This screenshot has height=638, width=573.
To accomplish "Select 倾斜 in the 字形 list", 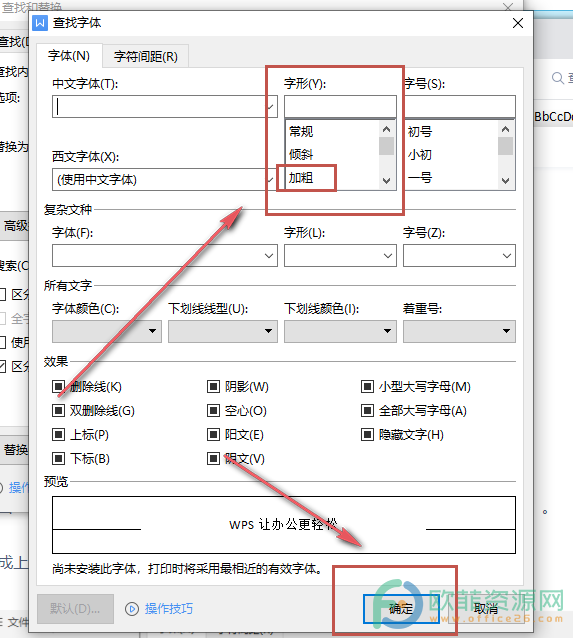I will pyautogui.click(x=301, y=155).
